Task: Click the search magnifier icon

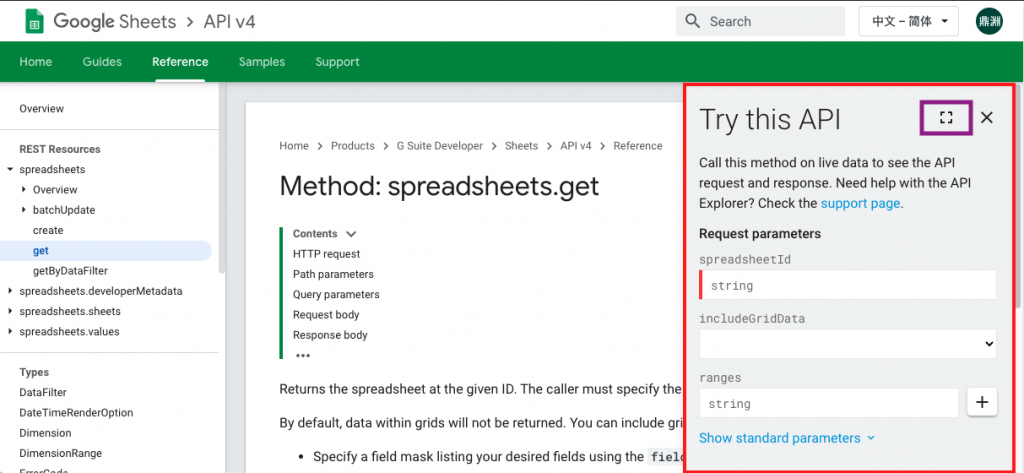Action: tap(693, 22)
